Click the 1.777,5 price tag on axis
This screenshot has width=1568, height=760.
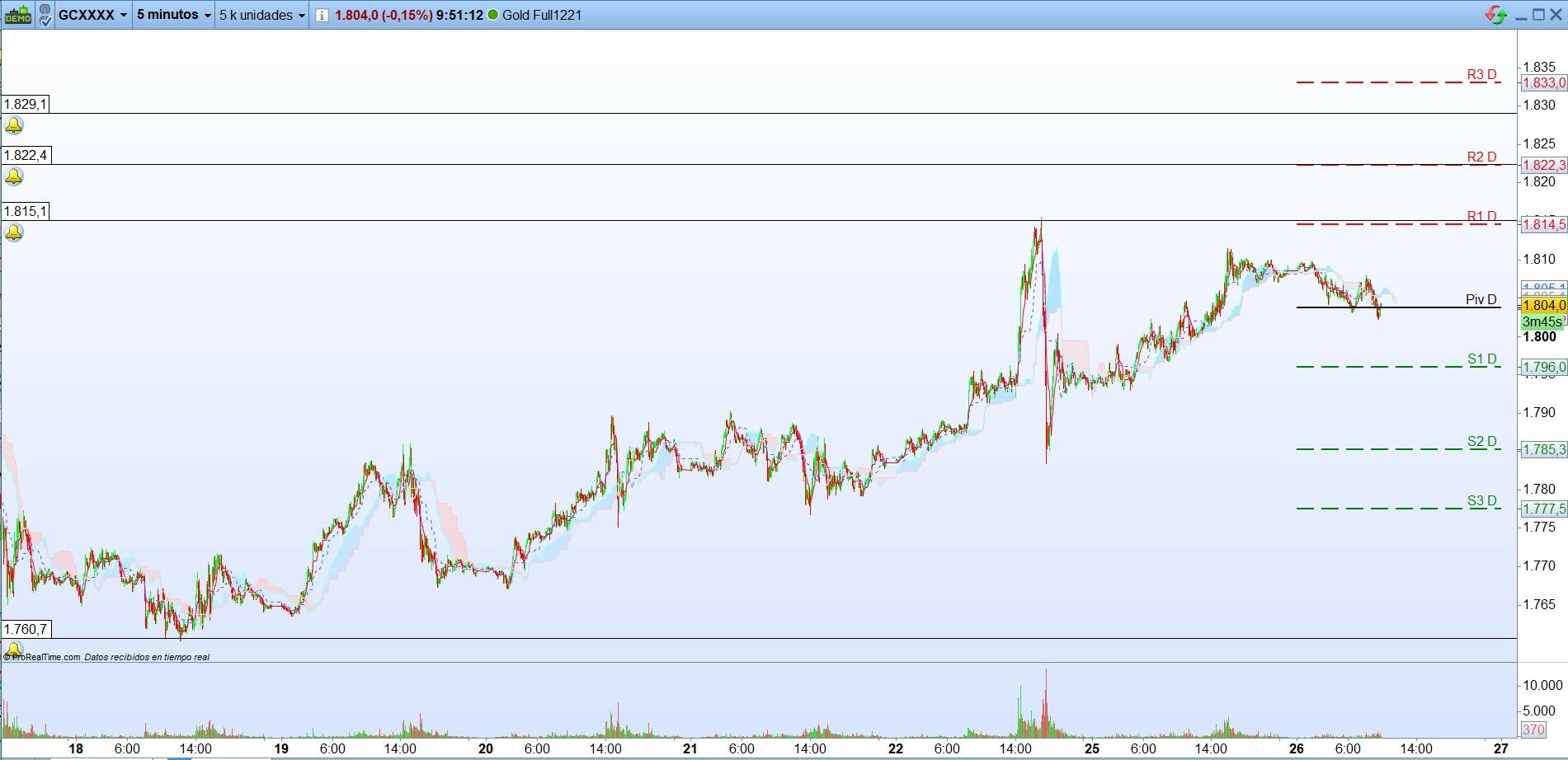(1543, 509)
